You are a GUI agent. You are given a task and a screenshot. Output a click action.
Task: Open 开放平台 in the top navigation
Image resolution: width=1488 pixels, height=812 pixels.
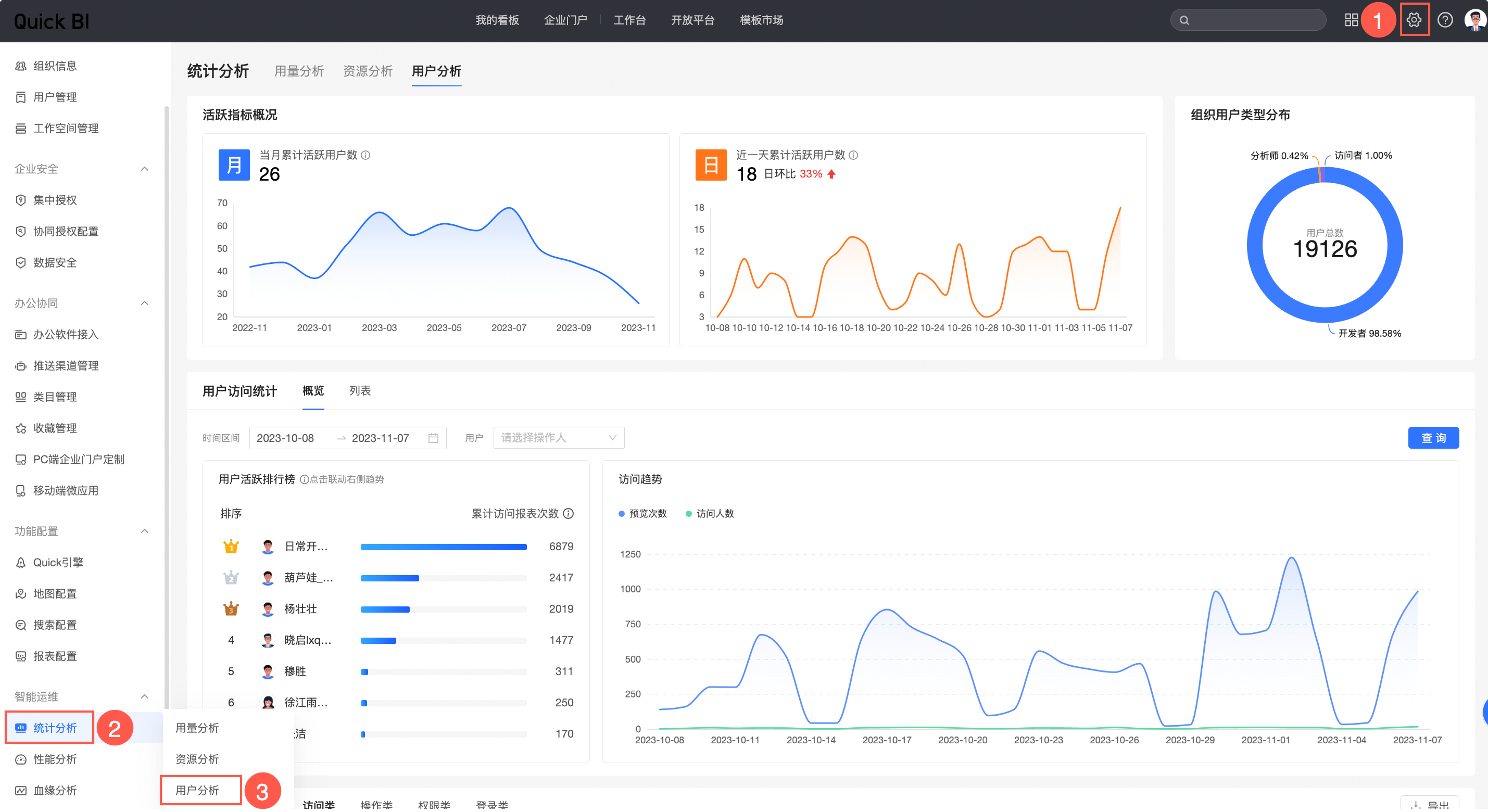click(x=692, y=20)
